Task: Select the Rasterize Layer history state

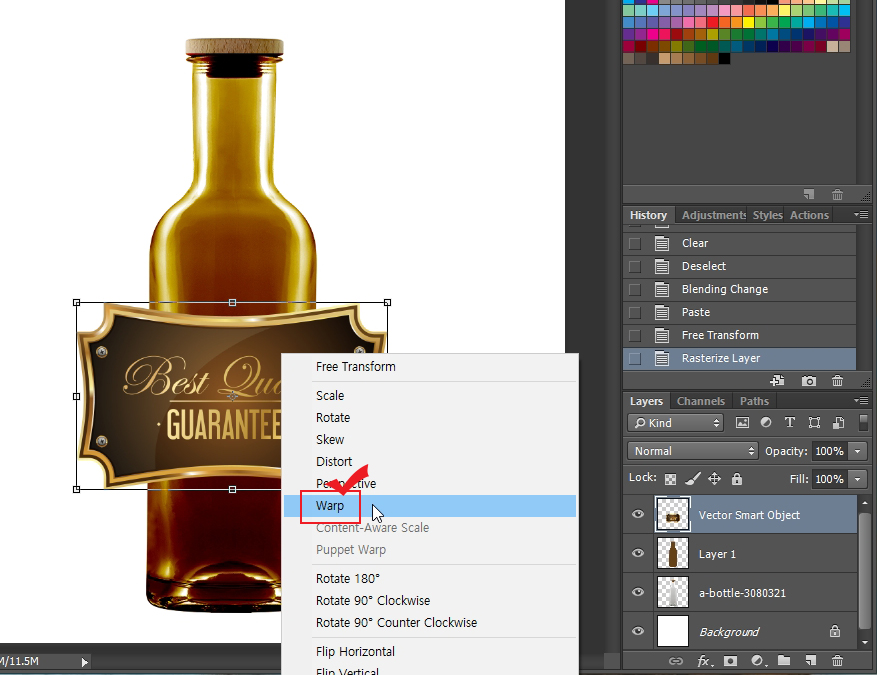Action: (739, 358)
